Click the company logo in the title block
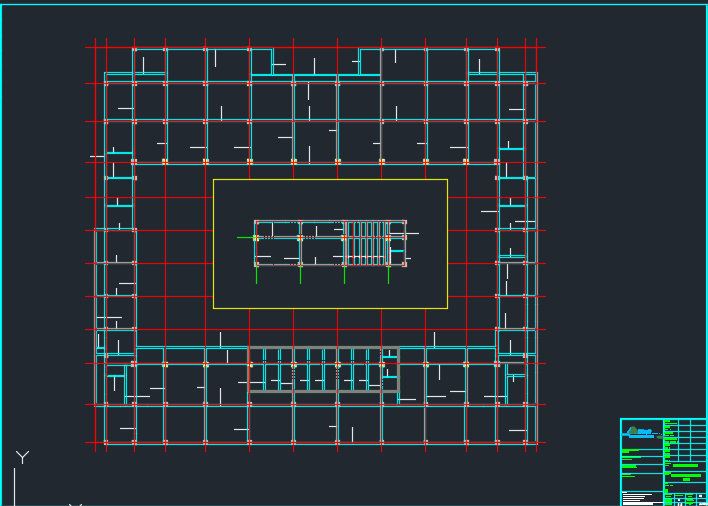This screenshot has width=708, height=506. pos(641,432)
